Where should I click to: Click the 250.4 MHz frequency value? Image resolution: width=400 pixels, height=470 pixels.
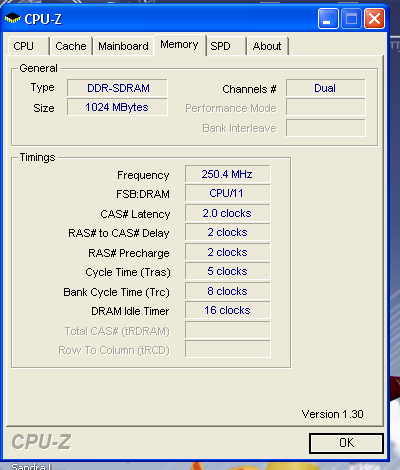click(x=228, y=174)
